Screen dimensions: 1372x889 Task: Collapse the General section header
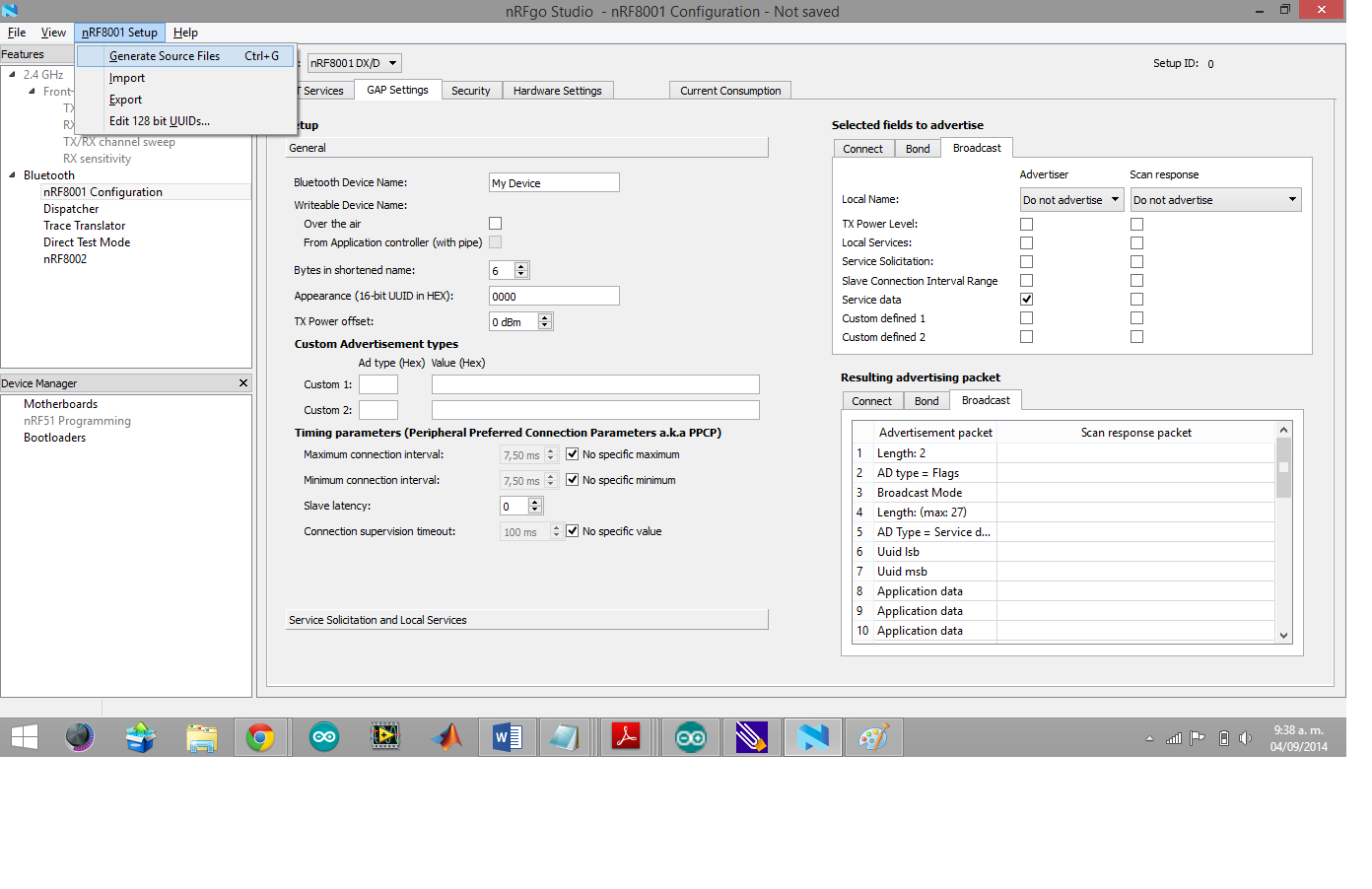(527, 148)
